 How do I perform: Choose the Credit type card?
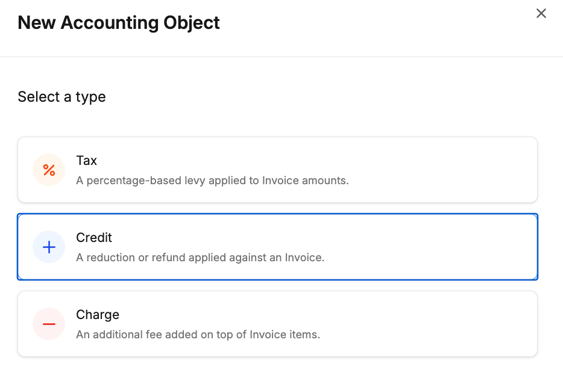(278, 247)
